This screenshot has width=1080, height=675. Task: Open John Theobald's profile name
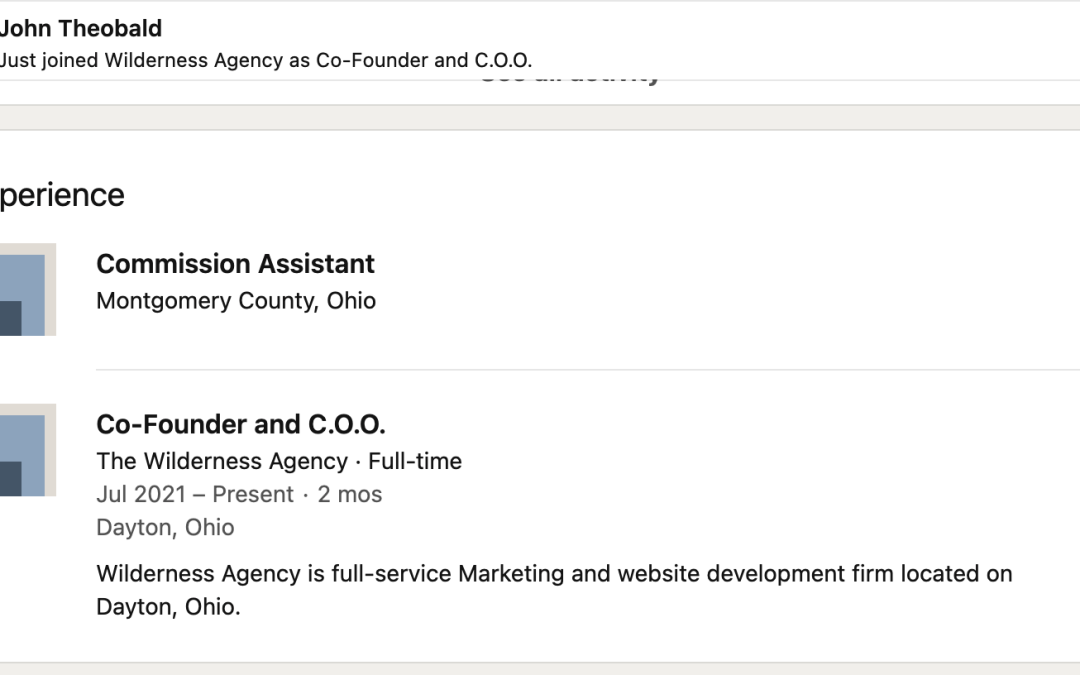point(80,28)
